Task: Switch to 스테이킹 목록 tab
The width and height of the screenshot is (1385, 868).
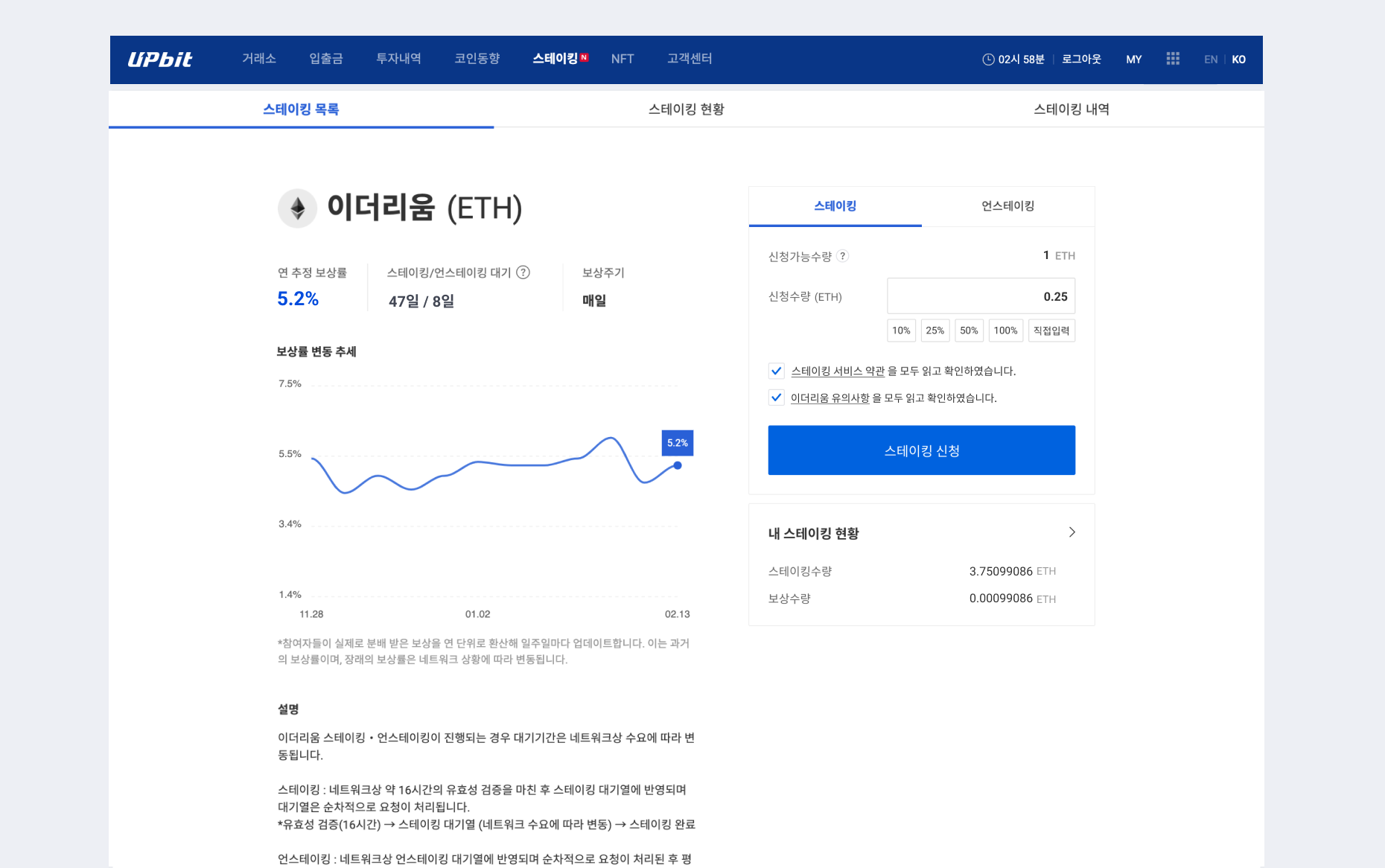Action: [x=301, y=109]
